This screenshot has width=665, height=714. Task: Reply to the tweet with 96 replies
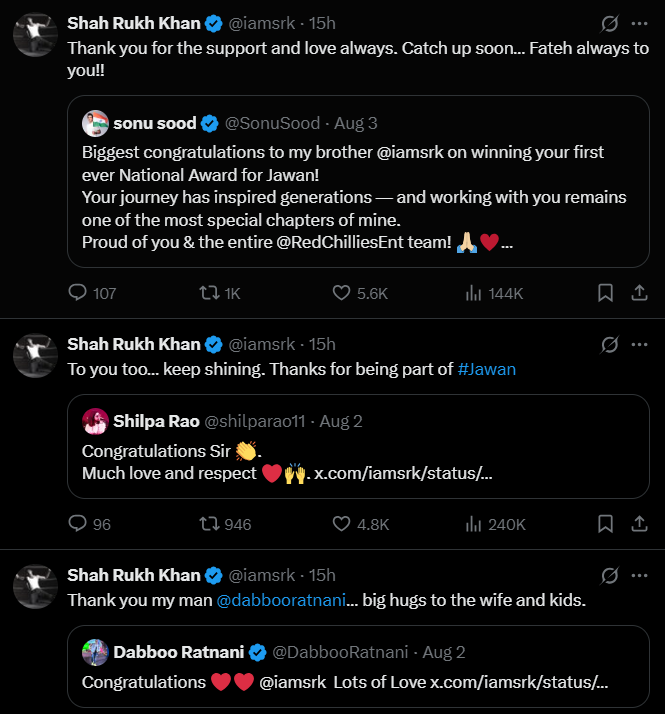77,524
